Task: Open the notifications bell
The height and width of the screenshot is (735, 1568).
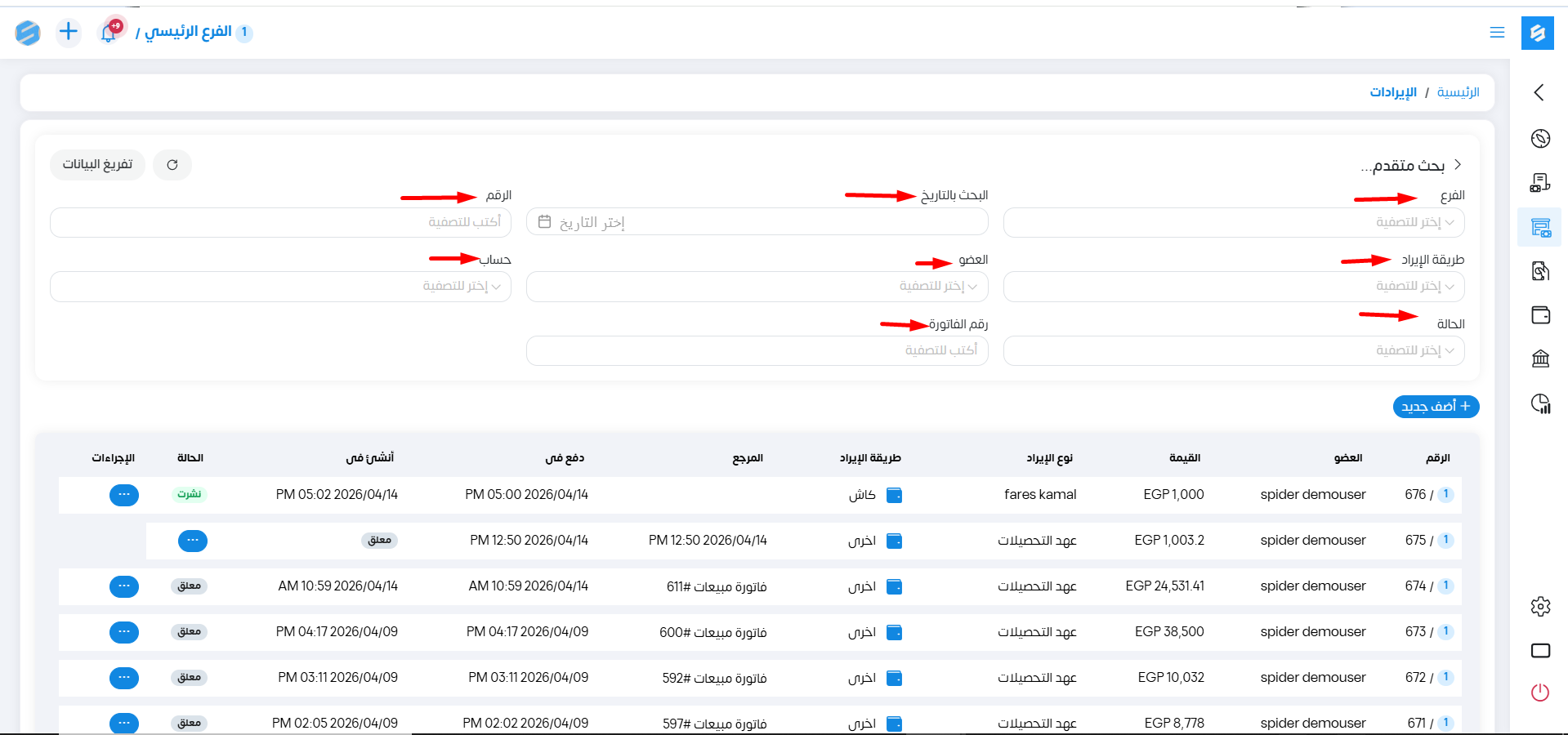Action: 109,33
